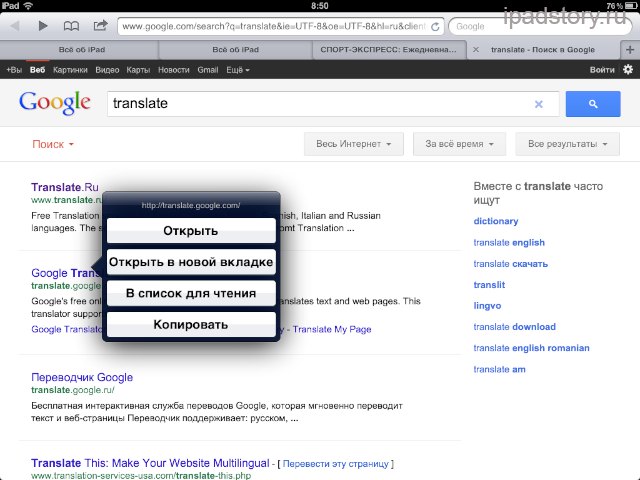The height and width of the screenshot is (480, 640).
Task: Tap the Safari back arrow
Action: pyautogui.click(x=16, y=26)
